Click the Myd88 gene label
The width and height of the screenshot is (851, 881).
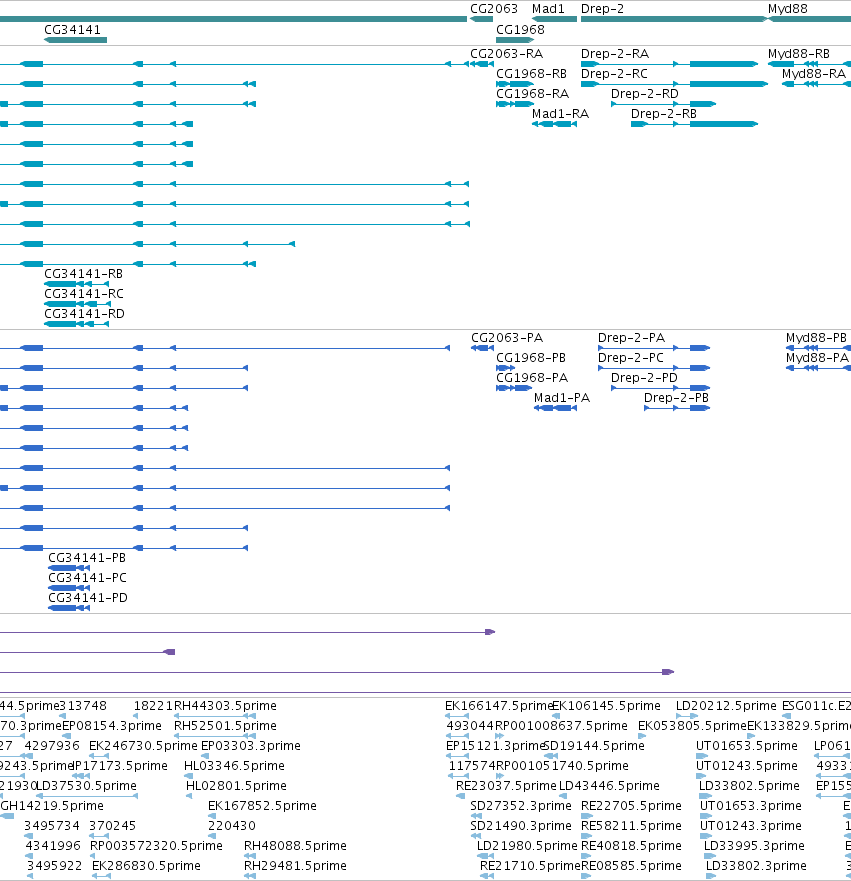[788, 9]
